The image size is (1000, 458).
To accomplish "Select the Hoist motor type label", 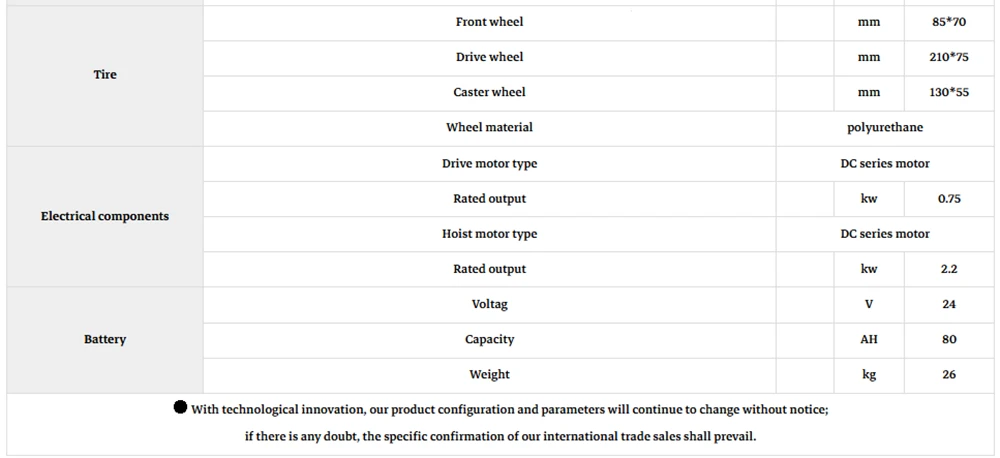I will 489,234.
